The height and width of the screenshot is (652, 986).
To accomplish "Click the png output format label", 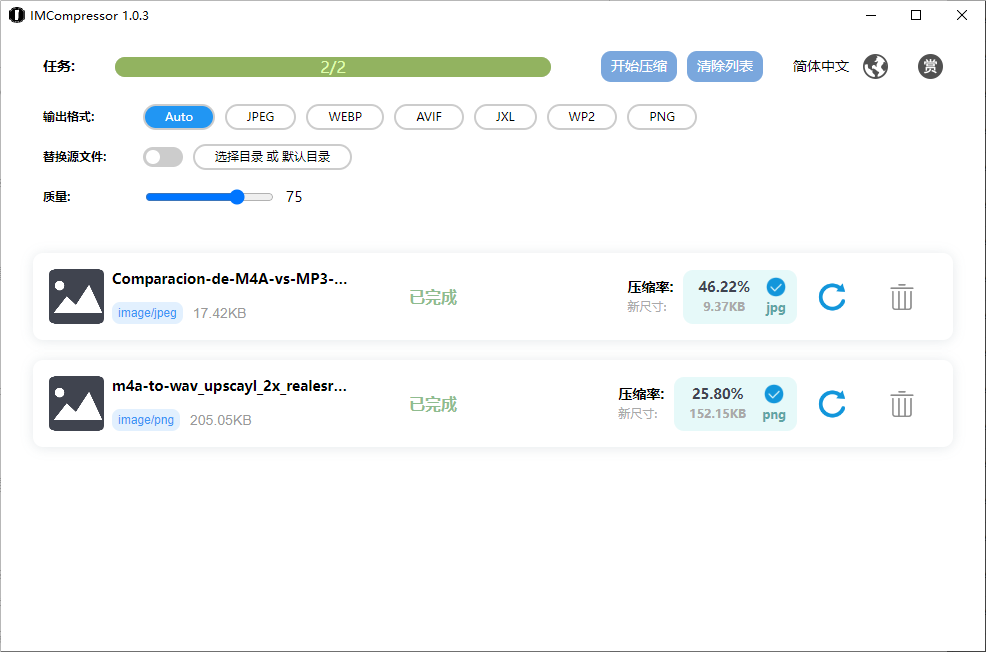I will click(773, 415).
